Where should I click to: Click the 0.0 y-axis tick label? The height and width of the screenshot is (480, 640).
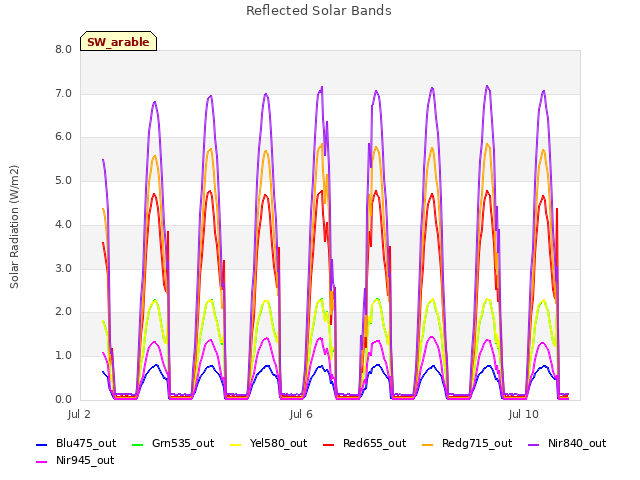pyautogui.click(x=63, y=400)
